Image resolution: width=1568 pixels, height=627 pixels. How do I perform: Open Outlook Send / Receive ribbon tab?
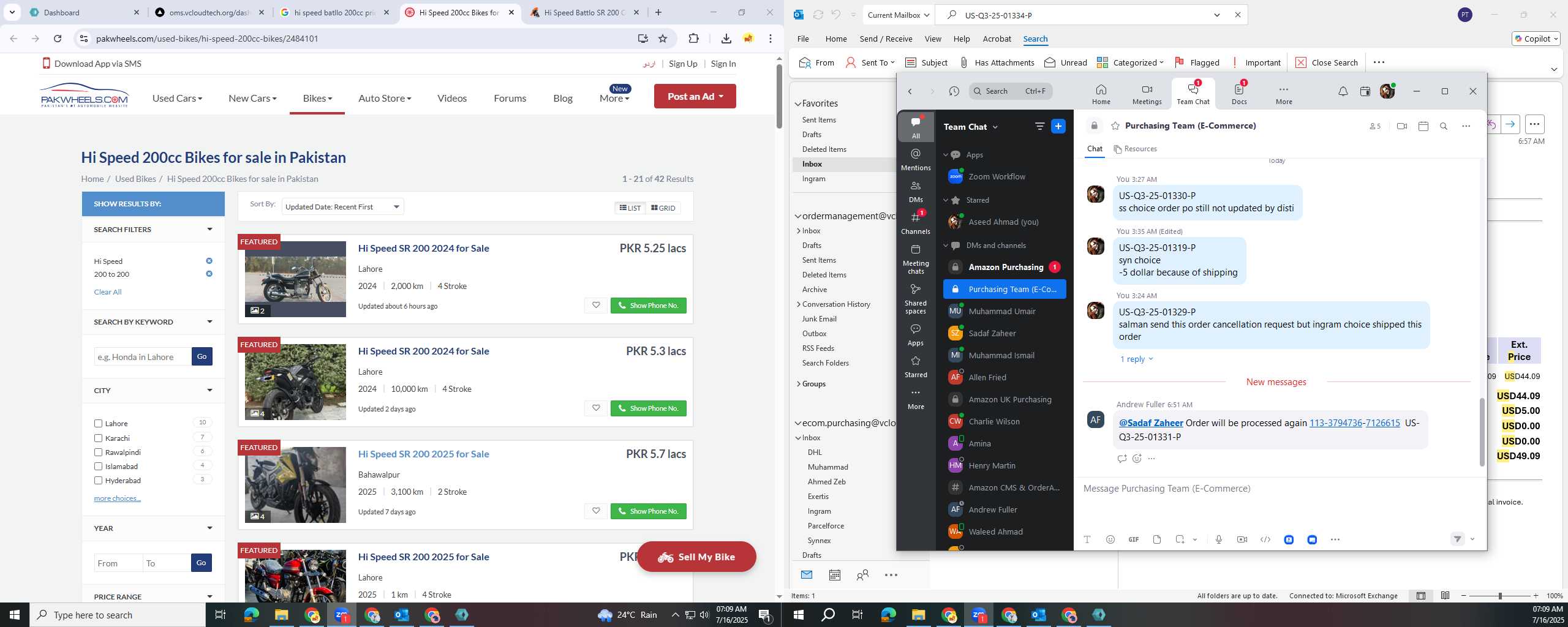[886, 39]
